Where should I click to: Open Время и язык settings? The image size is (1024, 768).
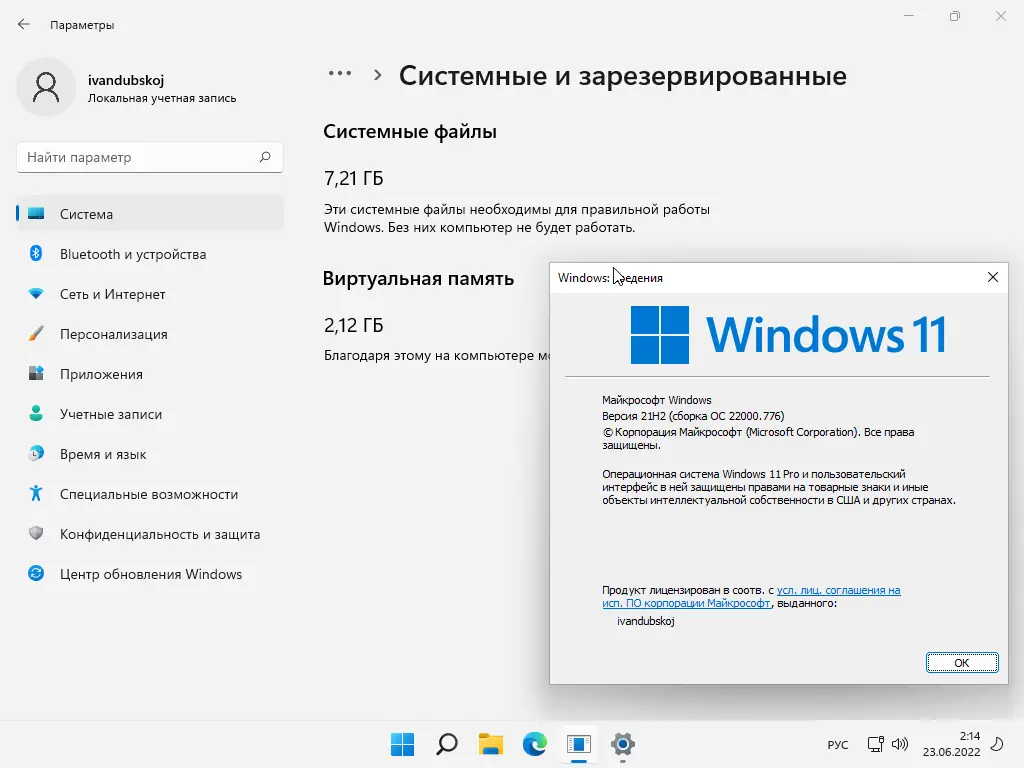pos(150,454)
